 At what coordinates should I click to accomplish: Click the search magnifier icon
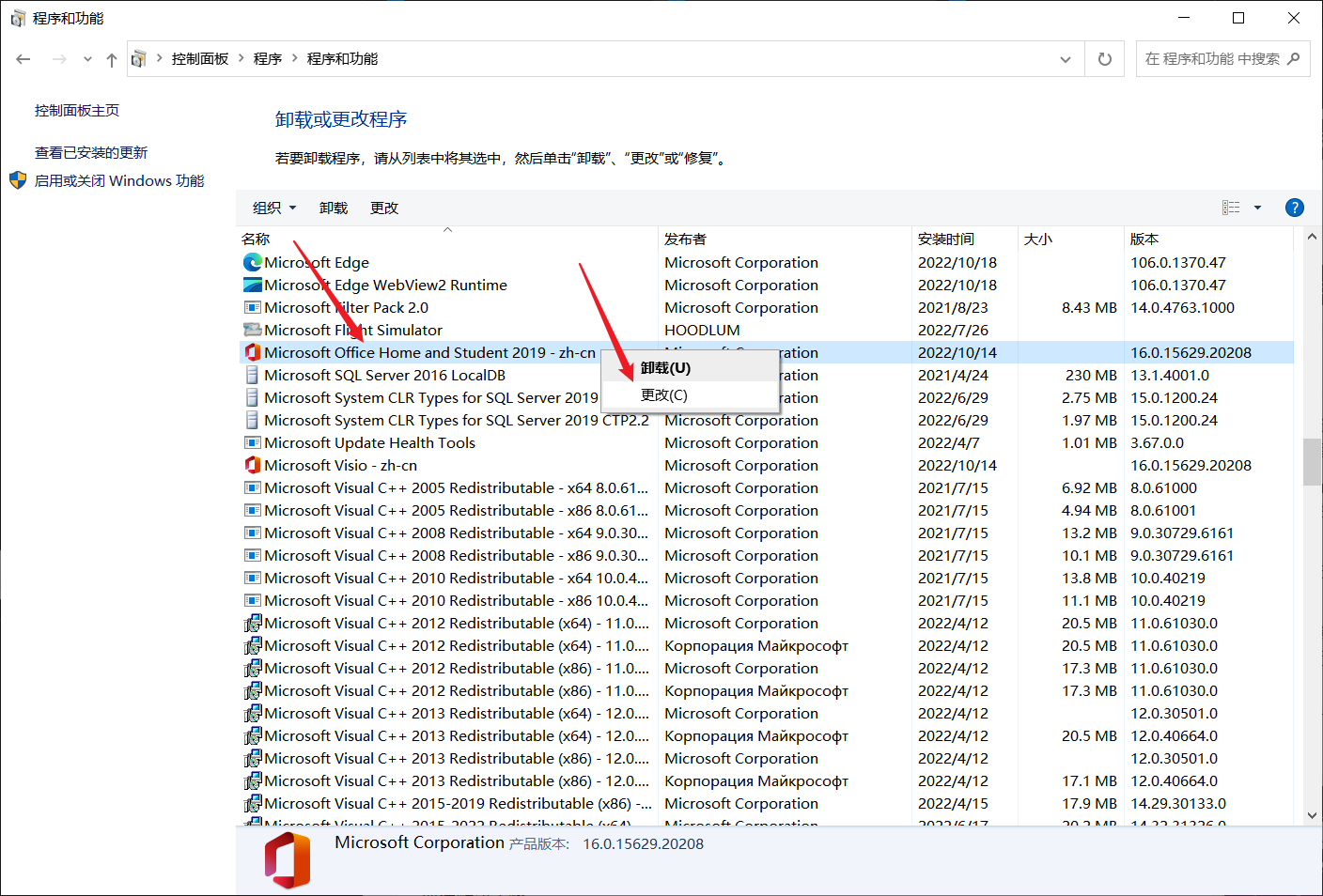(1294, 58)
